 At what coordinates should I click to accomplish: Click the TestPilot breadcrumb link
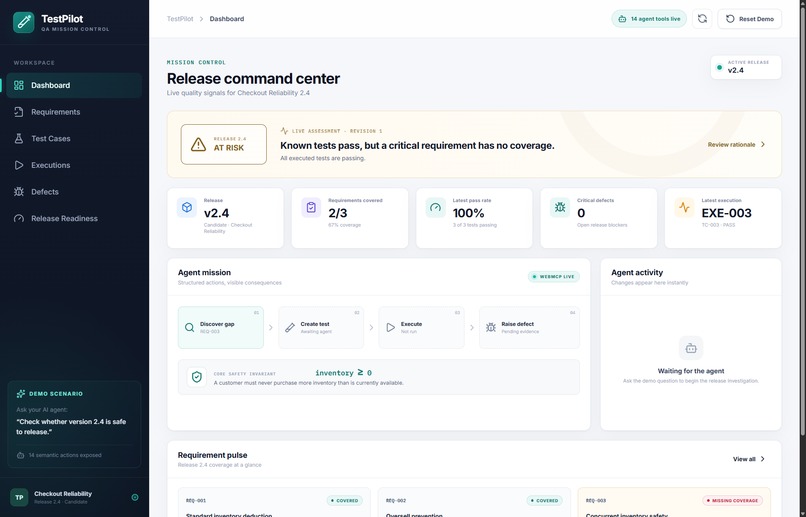click(x=180, y=19)
